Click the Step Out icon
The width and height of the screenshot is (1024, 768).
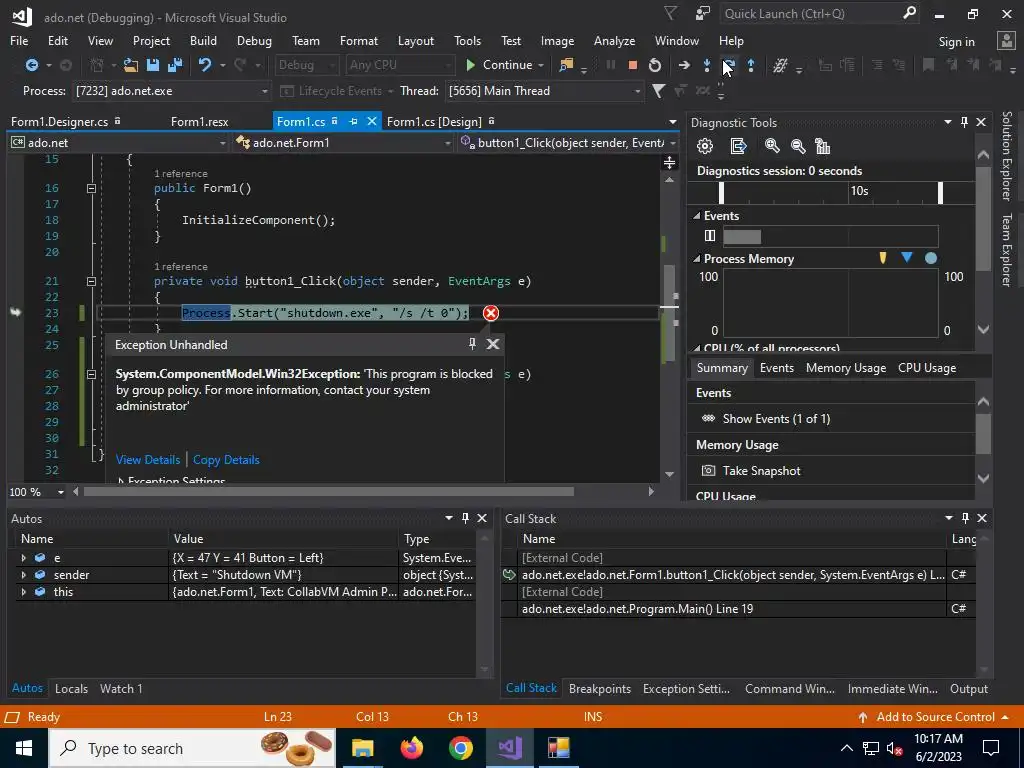(751, 65)
